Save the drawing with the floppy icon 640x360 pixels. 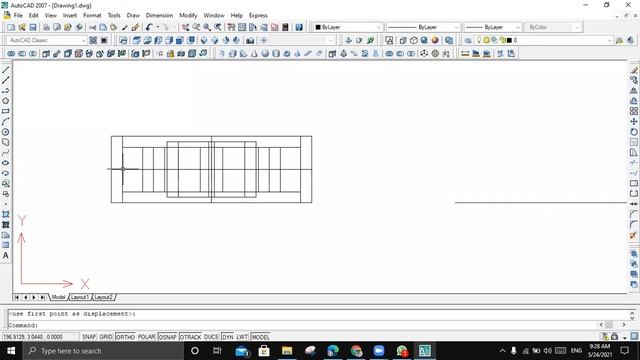coord(33,27)
